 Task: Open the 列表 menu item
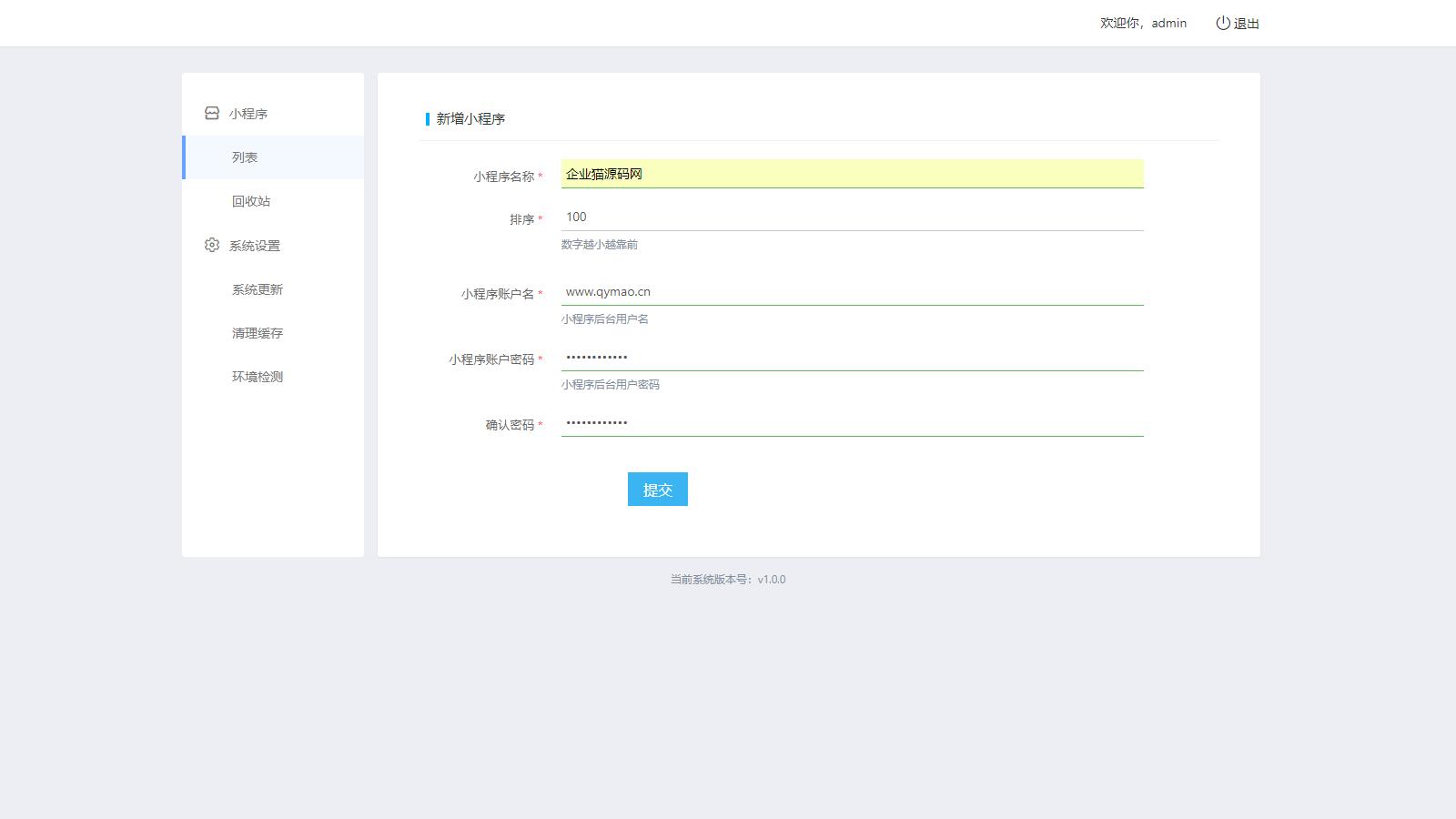[x=245, y=157]
